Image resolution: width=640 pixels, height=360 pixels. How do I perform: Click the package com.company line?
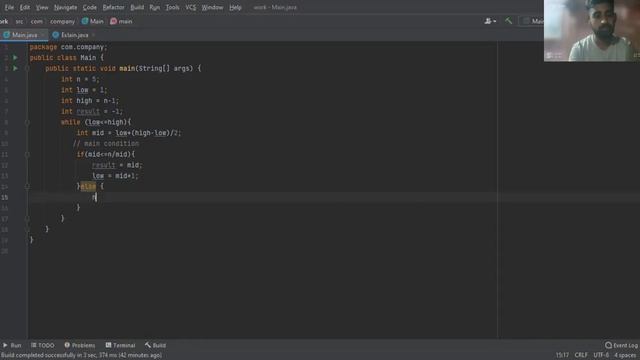coord(68,47)
